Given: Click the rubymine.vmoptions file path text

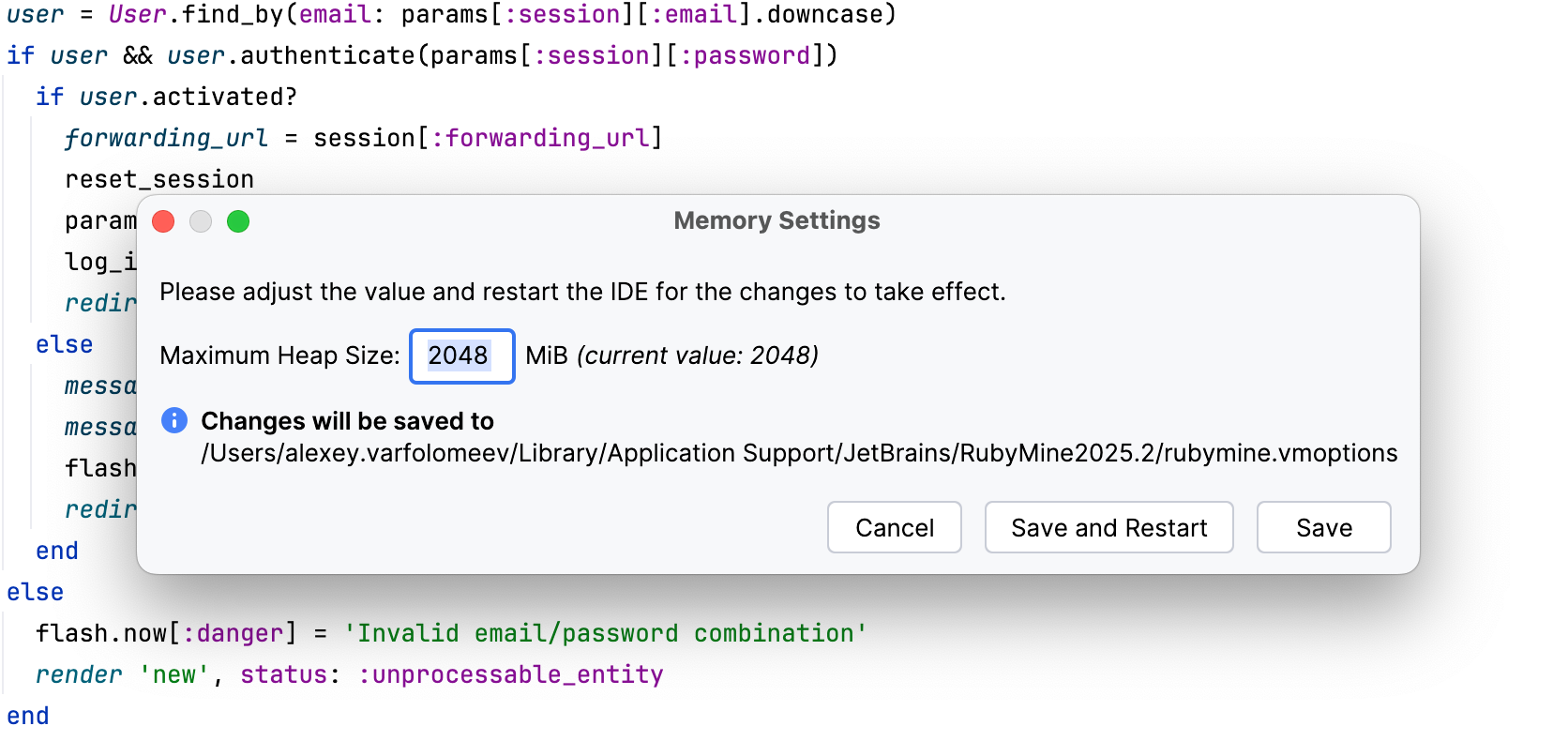Looking at the screenshot, I should pos(798,453).
